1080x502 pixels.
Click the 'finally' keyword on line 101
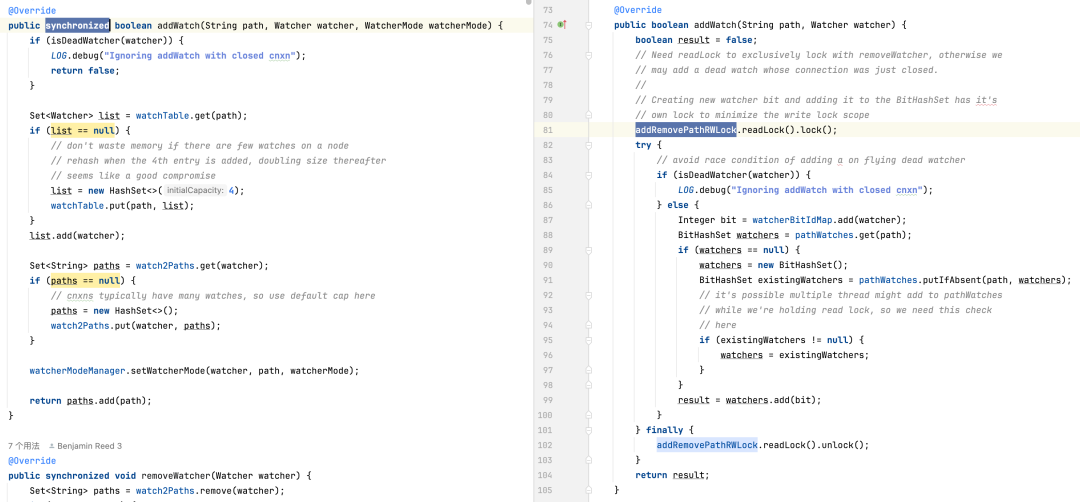665,430
